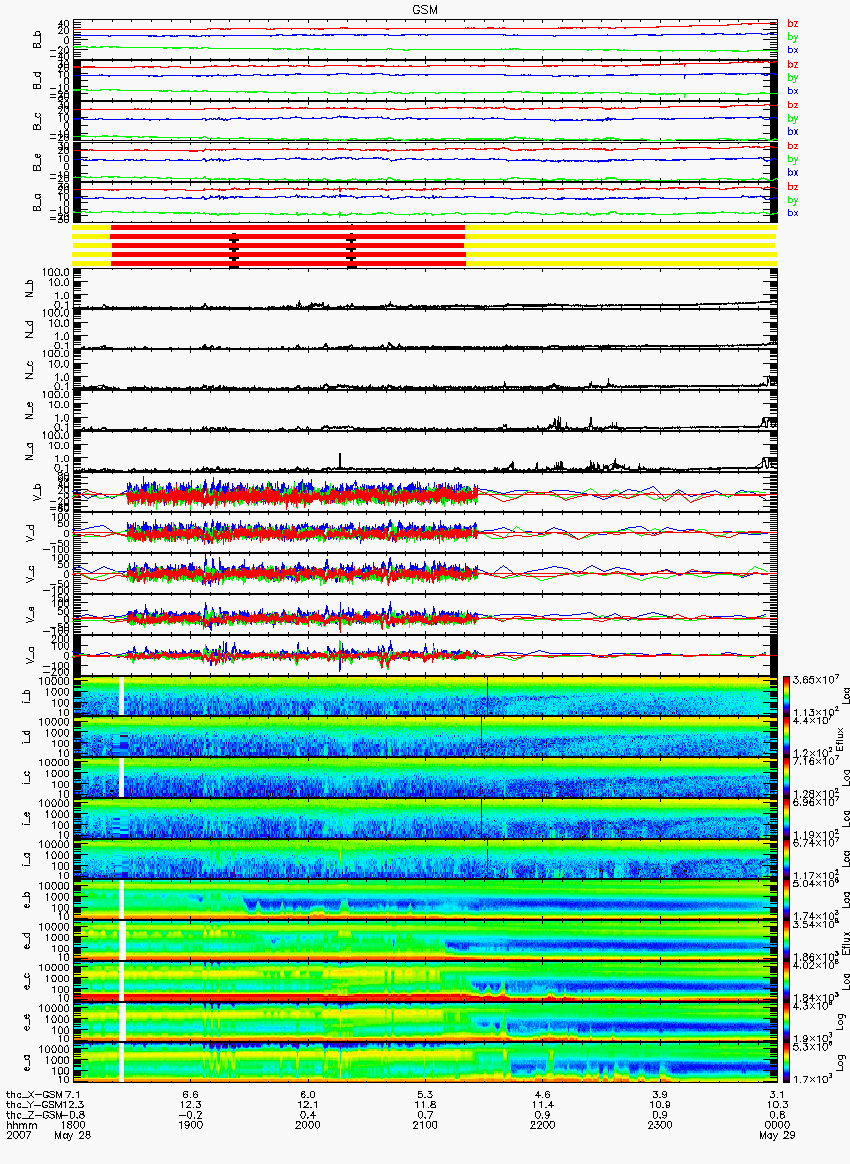Image resolution: width=850 pixels, height=1164 pixels.
Task: Click the 1800 time tick label
Action: click(x=73, y=1125)
